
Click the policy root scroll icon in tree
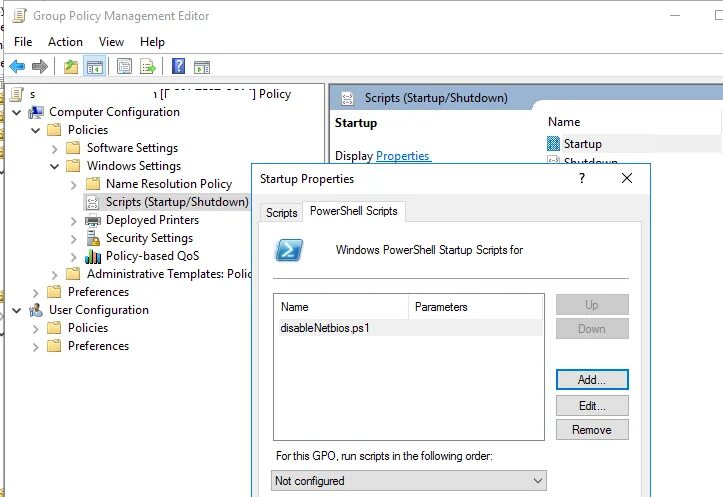pos(17,95)
